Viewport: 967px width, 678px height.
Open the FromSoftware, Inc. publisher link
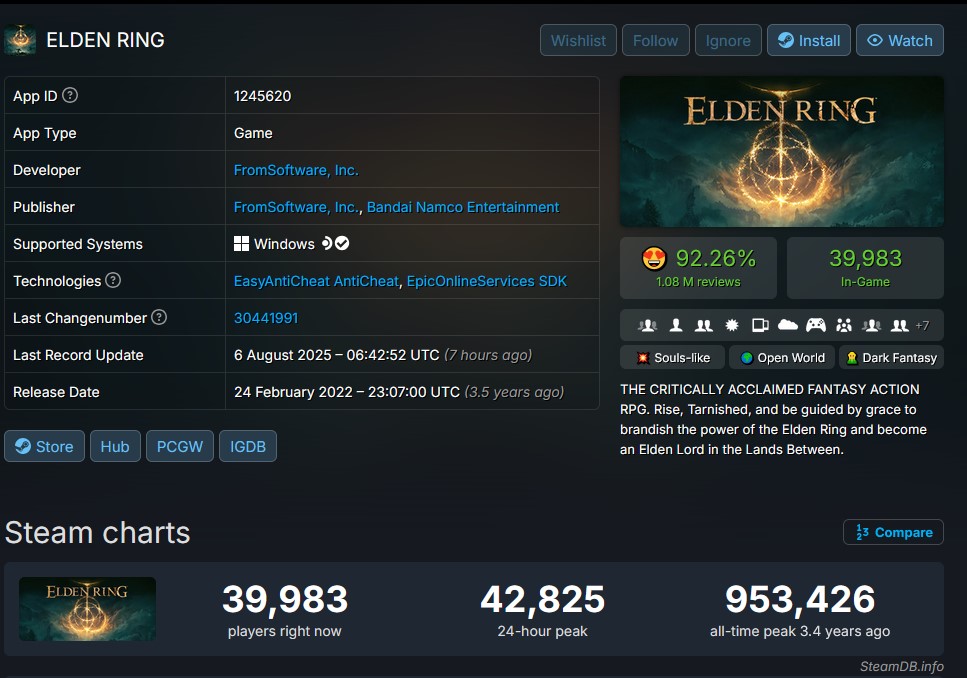tap(296, 207)
